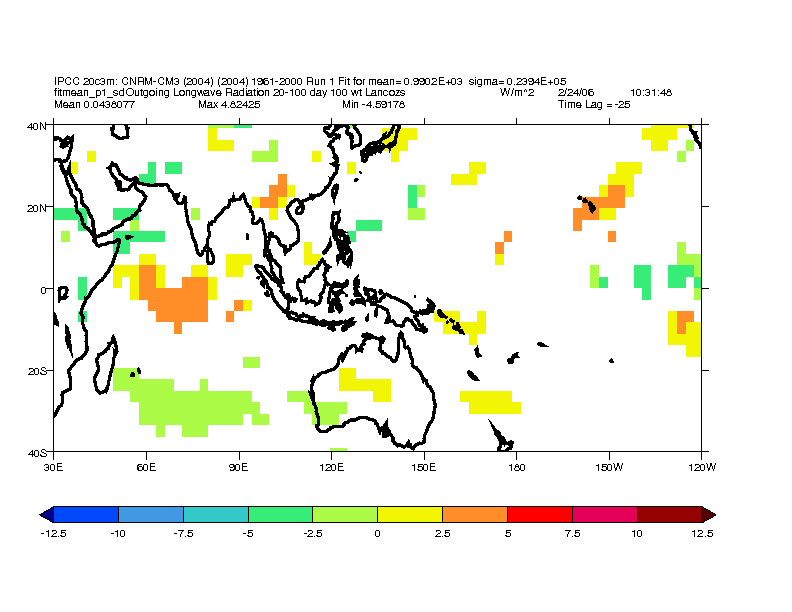792x612 pixels.
Task: Click the red 5 to 7.5 colorbar segment
Action: [539, 515]
